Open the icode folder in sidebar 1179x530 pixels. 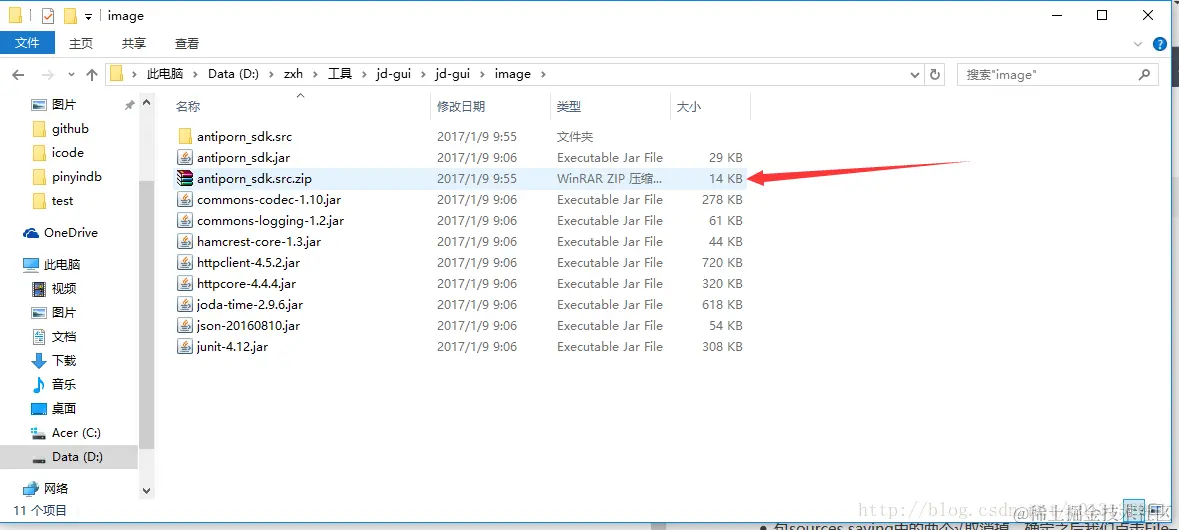point(69,153)
